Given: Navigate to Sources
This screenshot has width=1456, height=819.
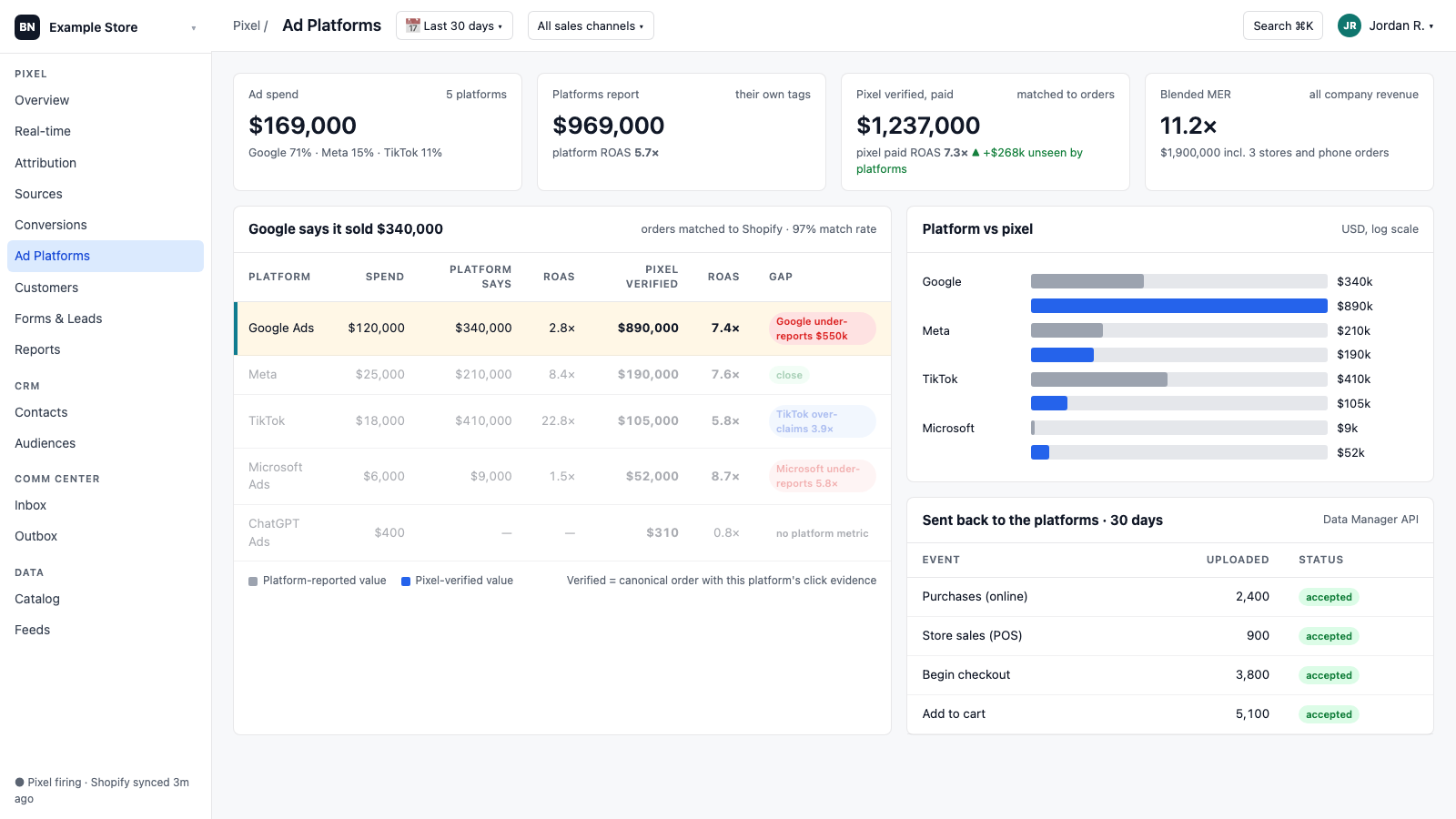Looking at the screenshot, I should coord(106,194).
